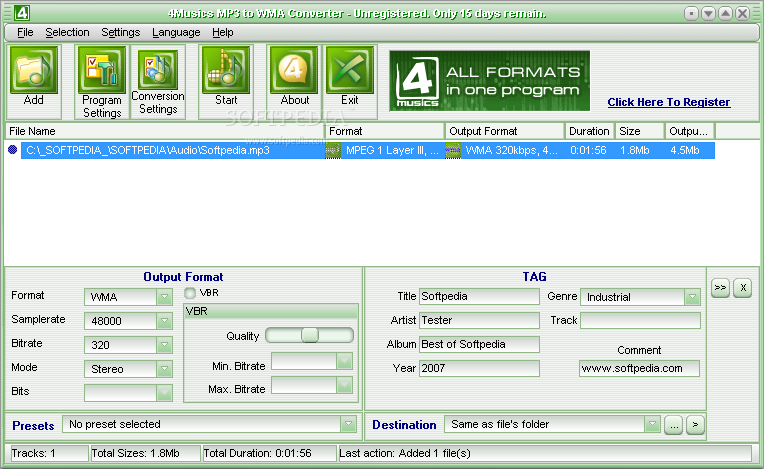This screenshot has width=764, height=469.
Task: Click Last action: Added 1 file(s) status
Action: (545, 453)
